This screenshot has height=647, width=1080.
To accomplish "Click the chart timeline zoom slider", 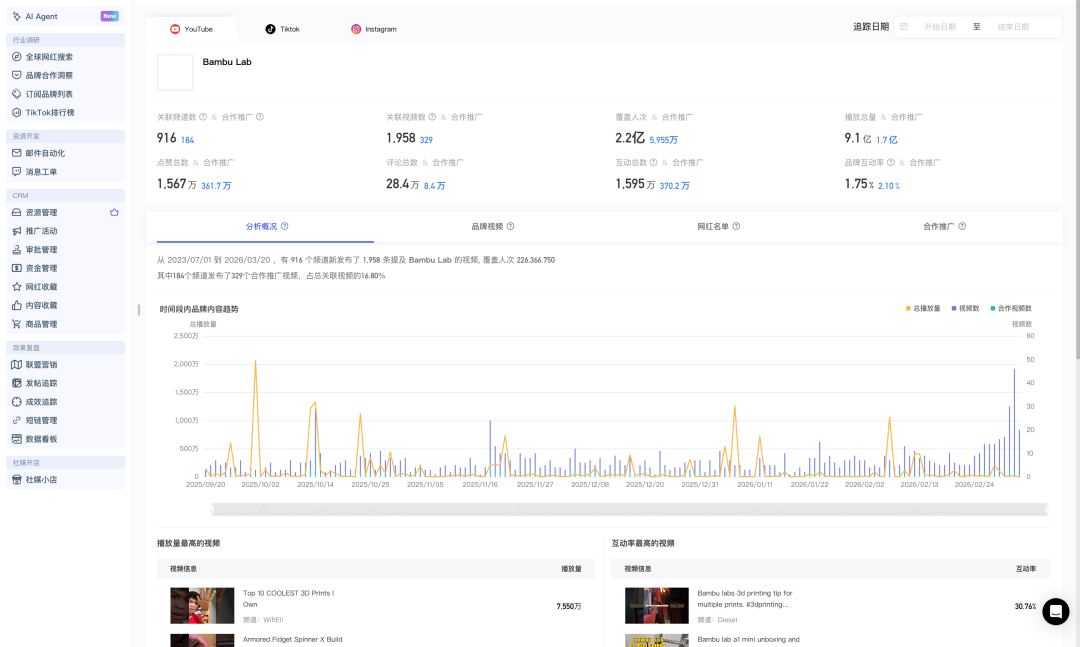I will point(630,509).
